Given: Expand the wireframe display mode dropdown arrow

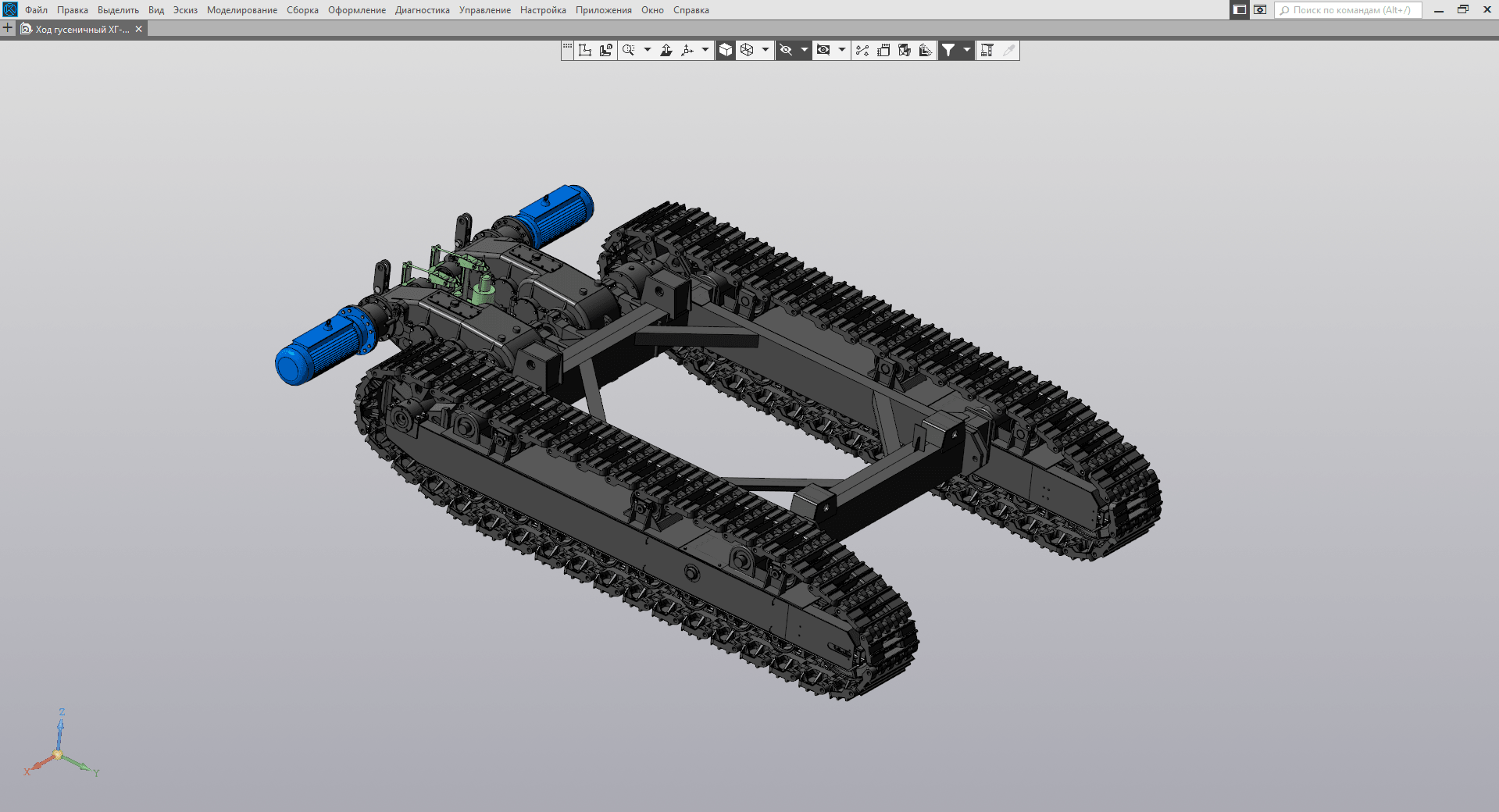Looking at the screenshot, I should coord(766,50).
